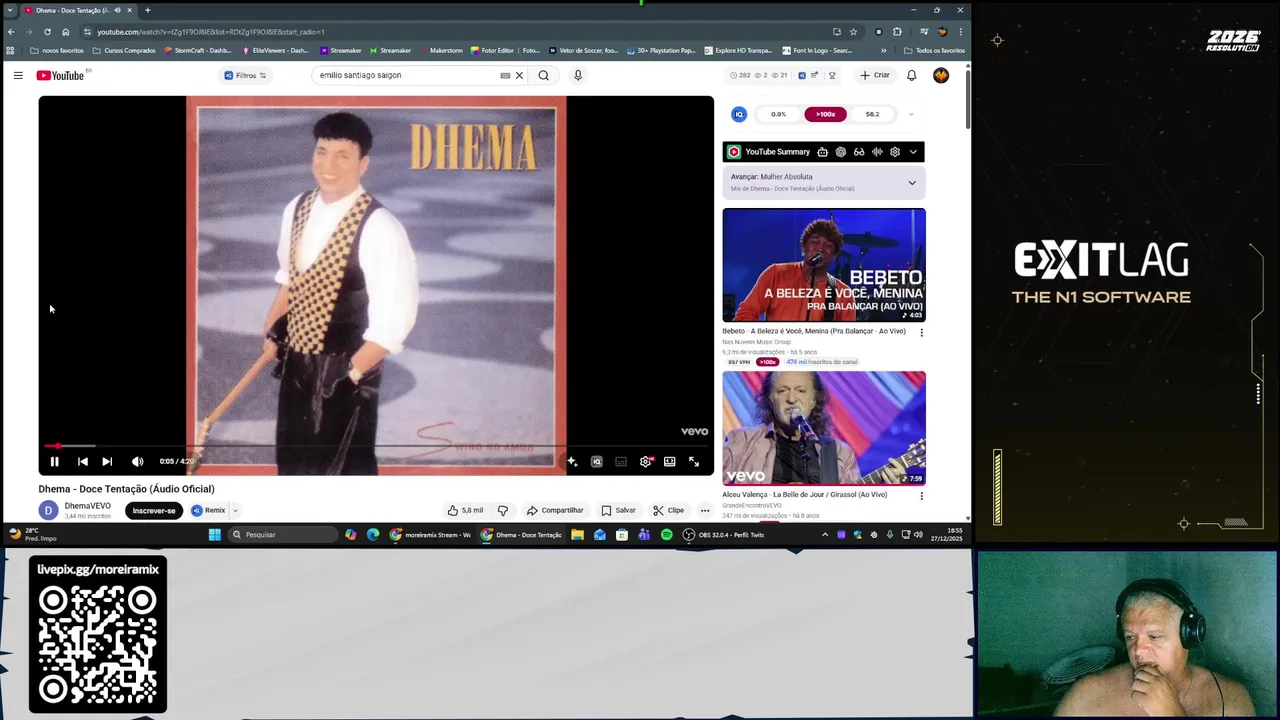
Task: Toggle the subtitles button in the player
Action: click(x=621, y=461)
